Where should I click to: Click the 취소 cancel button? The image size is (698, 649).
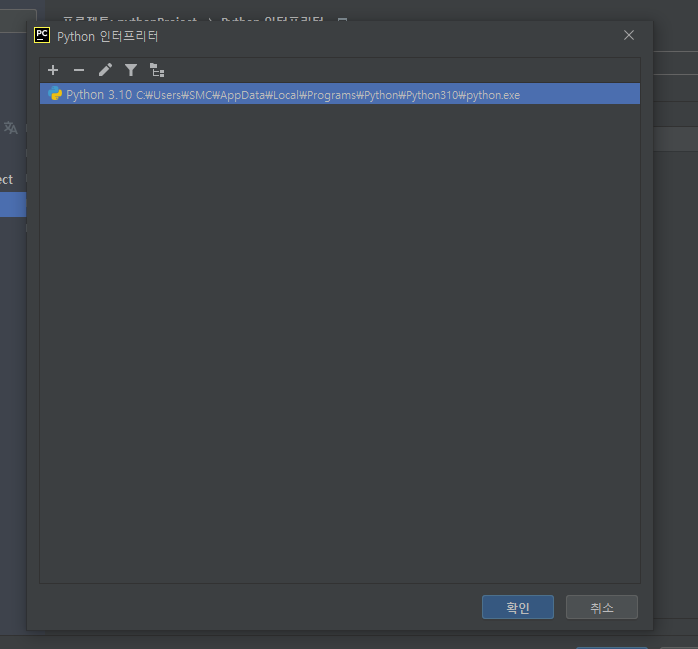click(601, 607)
